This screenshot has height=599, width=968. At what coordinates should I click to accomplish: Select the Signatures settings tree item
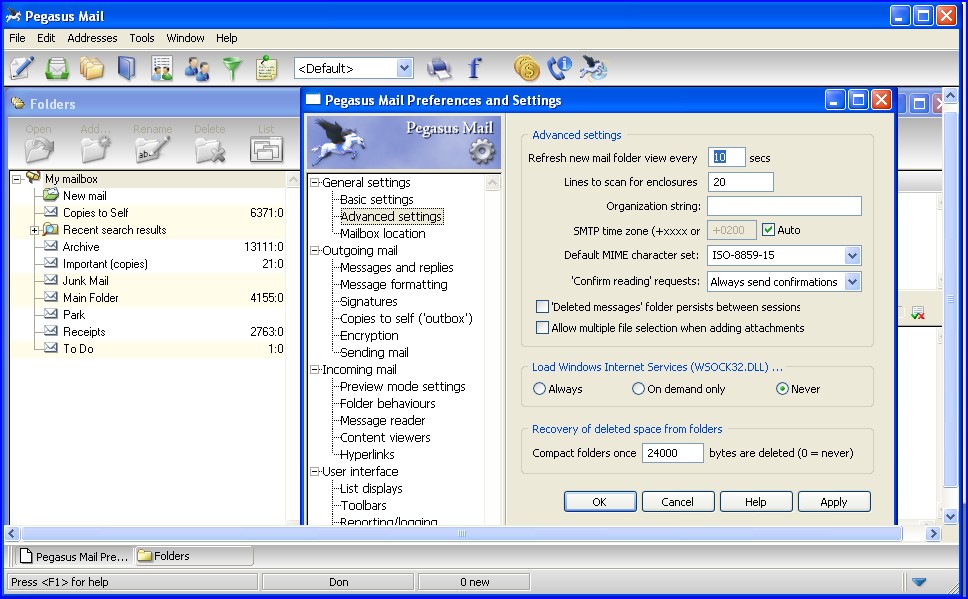point(368,301)
